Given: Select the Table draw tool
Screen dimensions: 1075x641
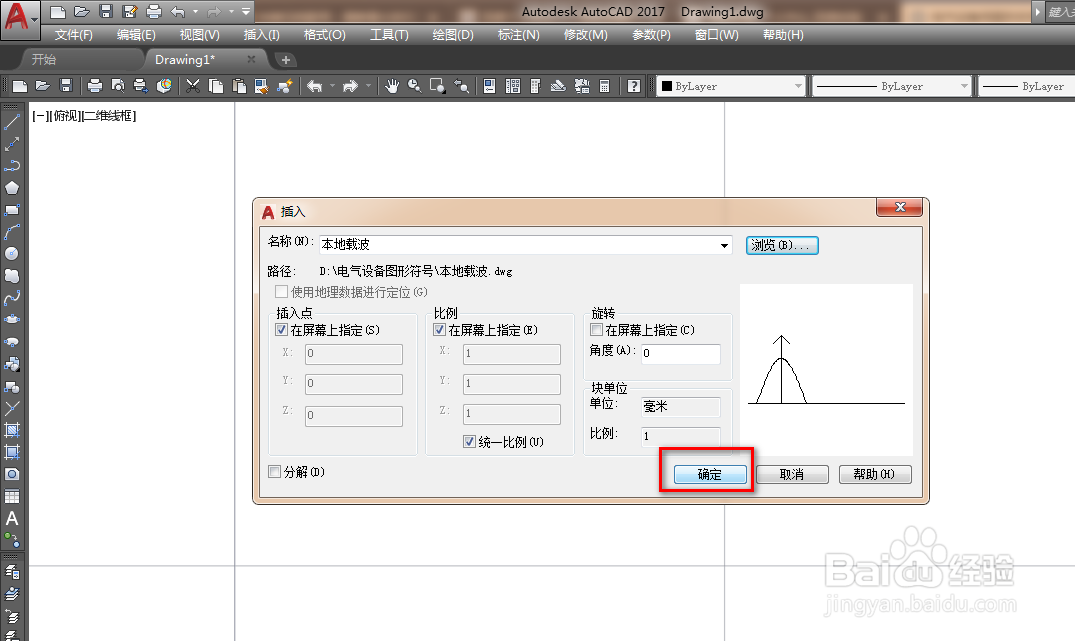Looking at the screenshot, I should 12,496.
